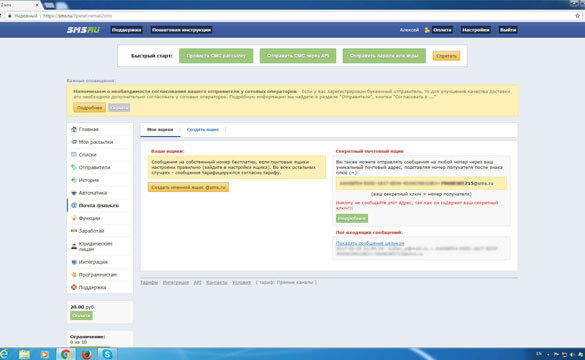Open the Условия footer link
The image size is (585, 360).
[x=241, y=282]
